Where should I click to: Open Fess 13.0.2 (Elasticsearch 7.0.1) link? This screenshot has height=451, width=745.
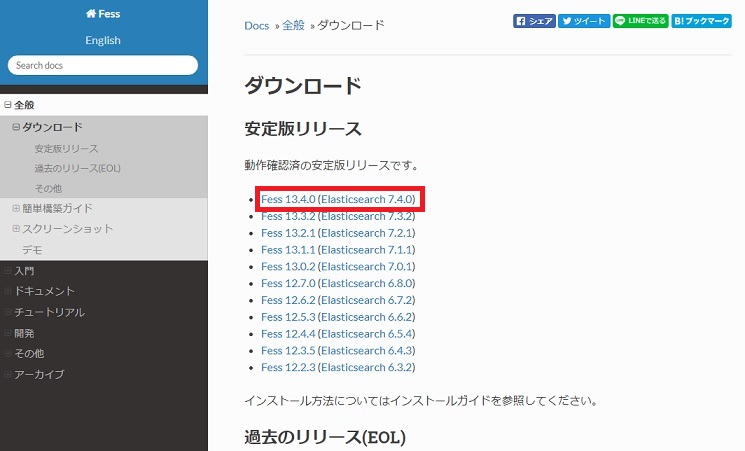click(338, 267)
